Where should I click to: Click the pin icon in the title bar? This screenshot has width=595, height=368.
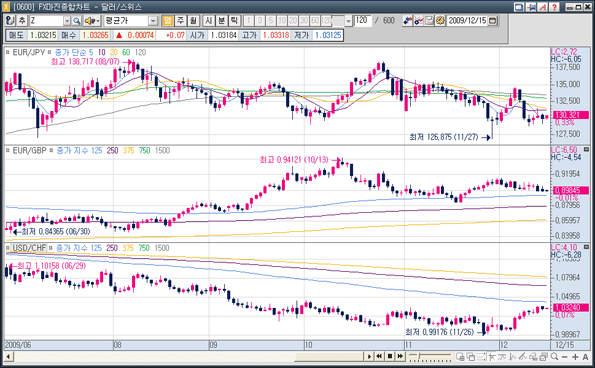[531, 7]
